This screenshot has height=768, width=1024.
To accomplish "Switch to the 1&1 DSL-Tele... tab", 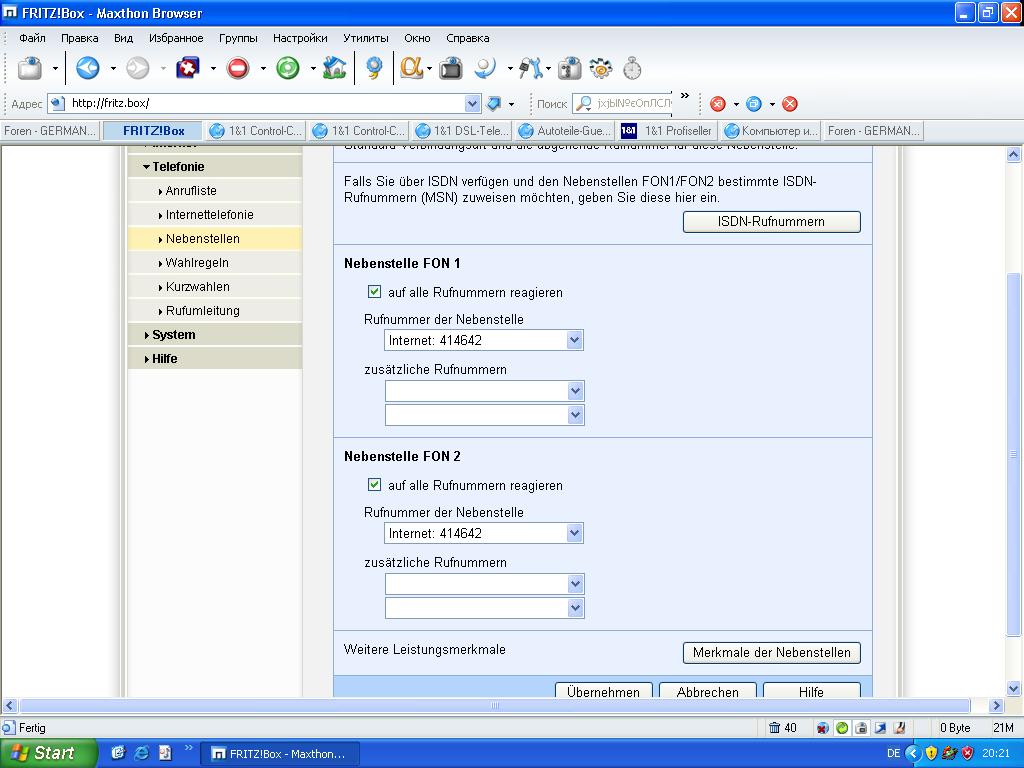I will coord(463,131).
